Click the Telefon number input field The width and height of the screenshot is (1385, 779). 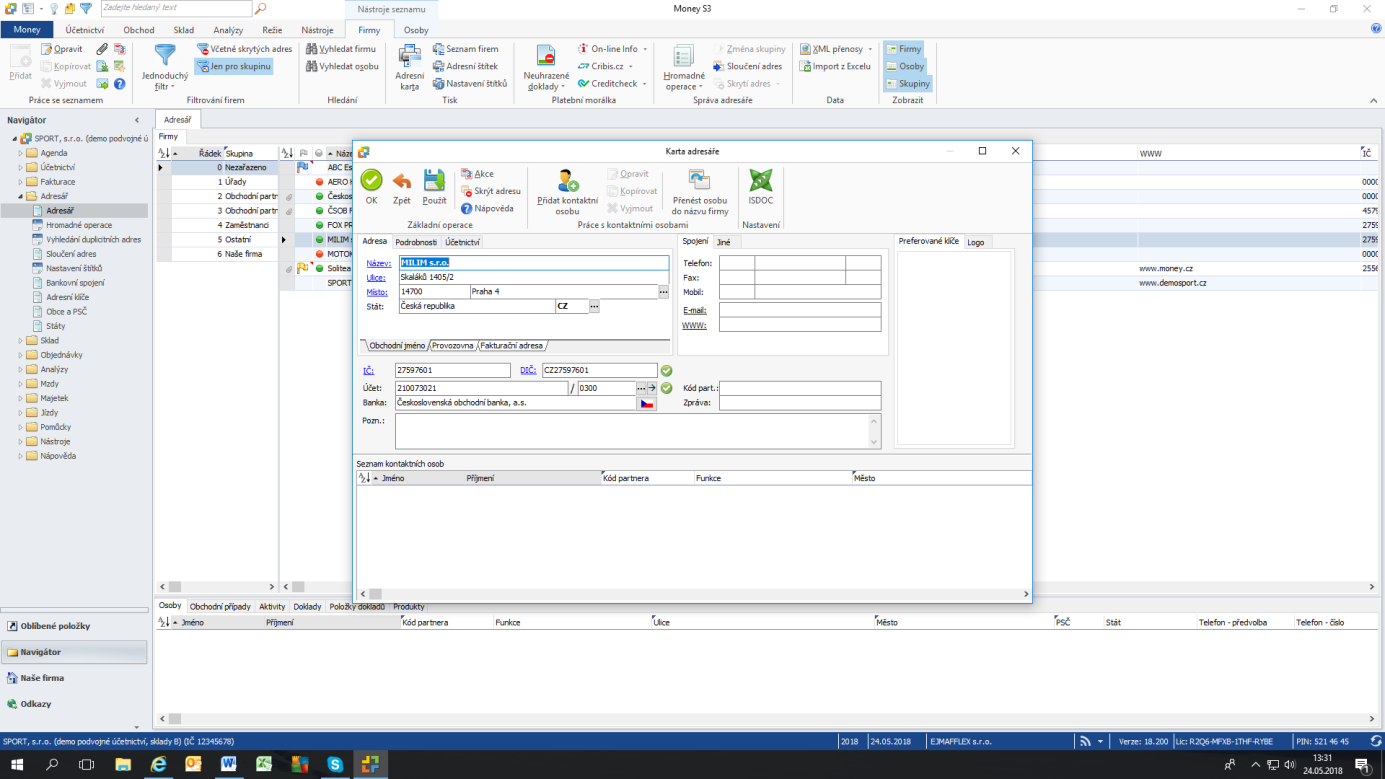click(x=800, y=263)
